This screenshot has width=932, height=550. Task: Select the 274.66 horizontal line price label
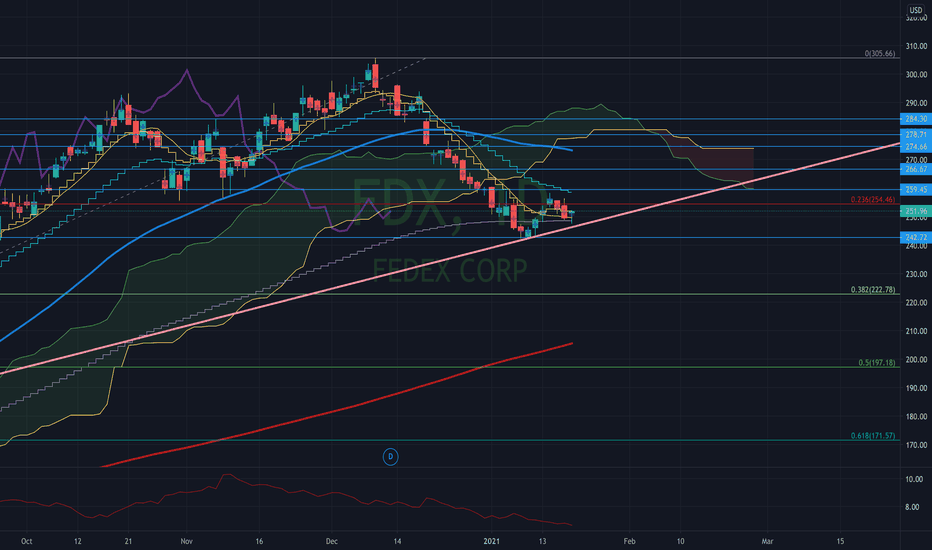(915, 146)
